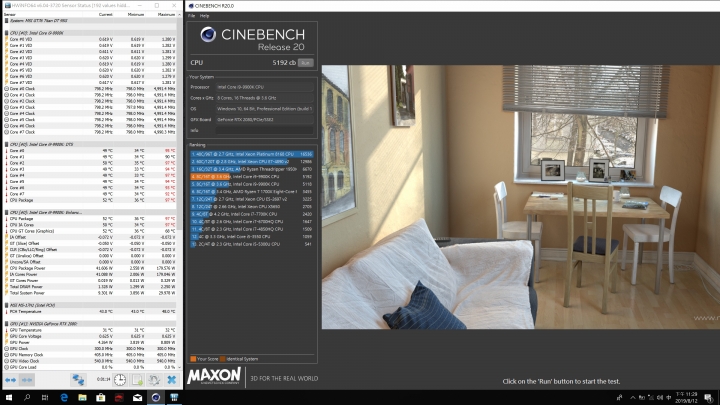Click the taskbar clock showing 11:28
Image resolution: width=720 pixels, height=405 pixels.
click(687, 398)
